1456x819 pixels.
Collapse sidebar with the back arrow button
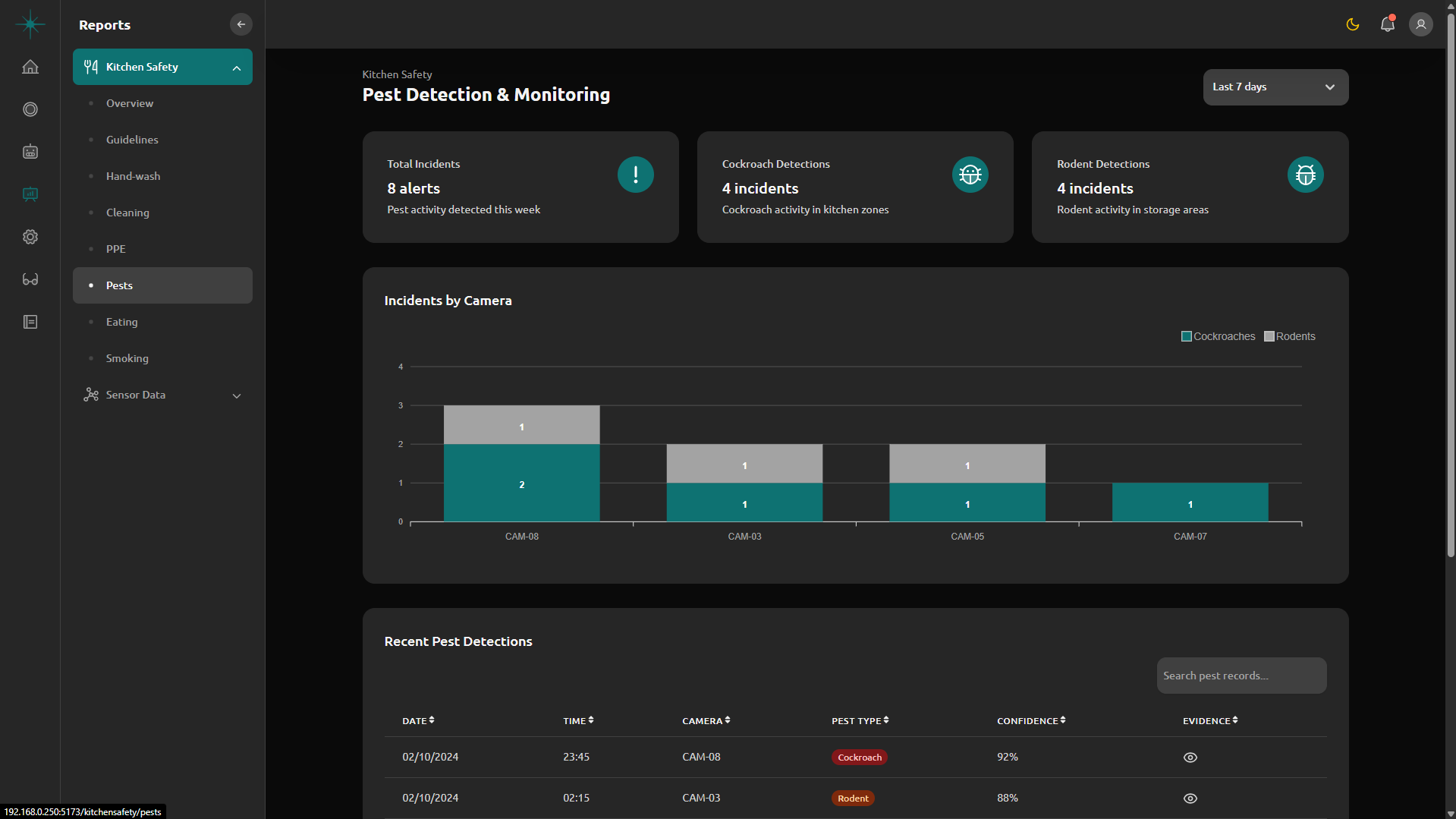point(241,24)
